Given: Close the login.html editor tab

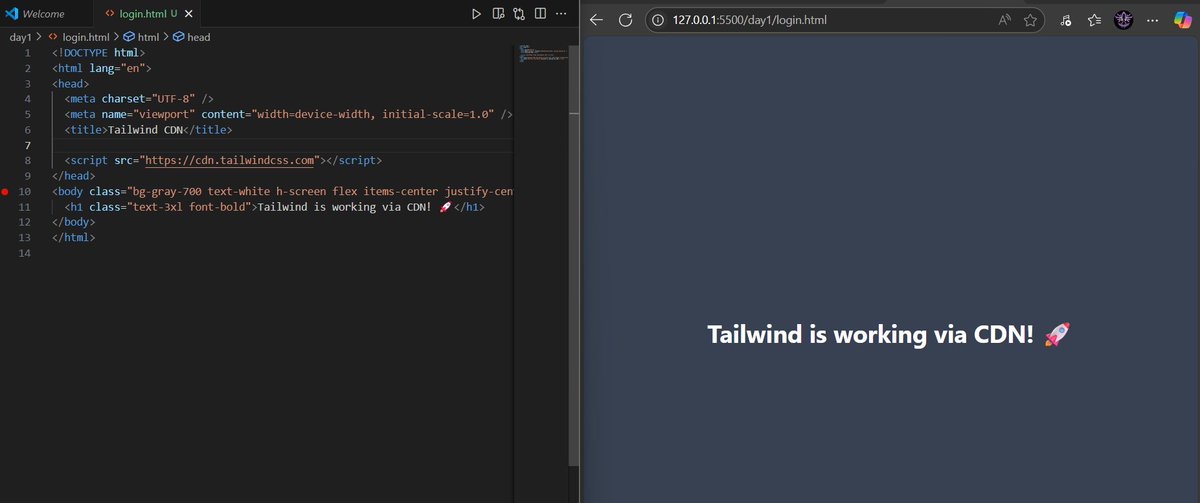Looking at the screenshot, I should pos(187,15).
